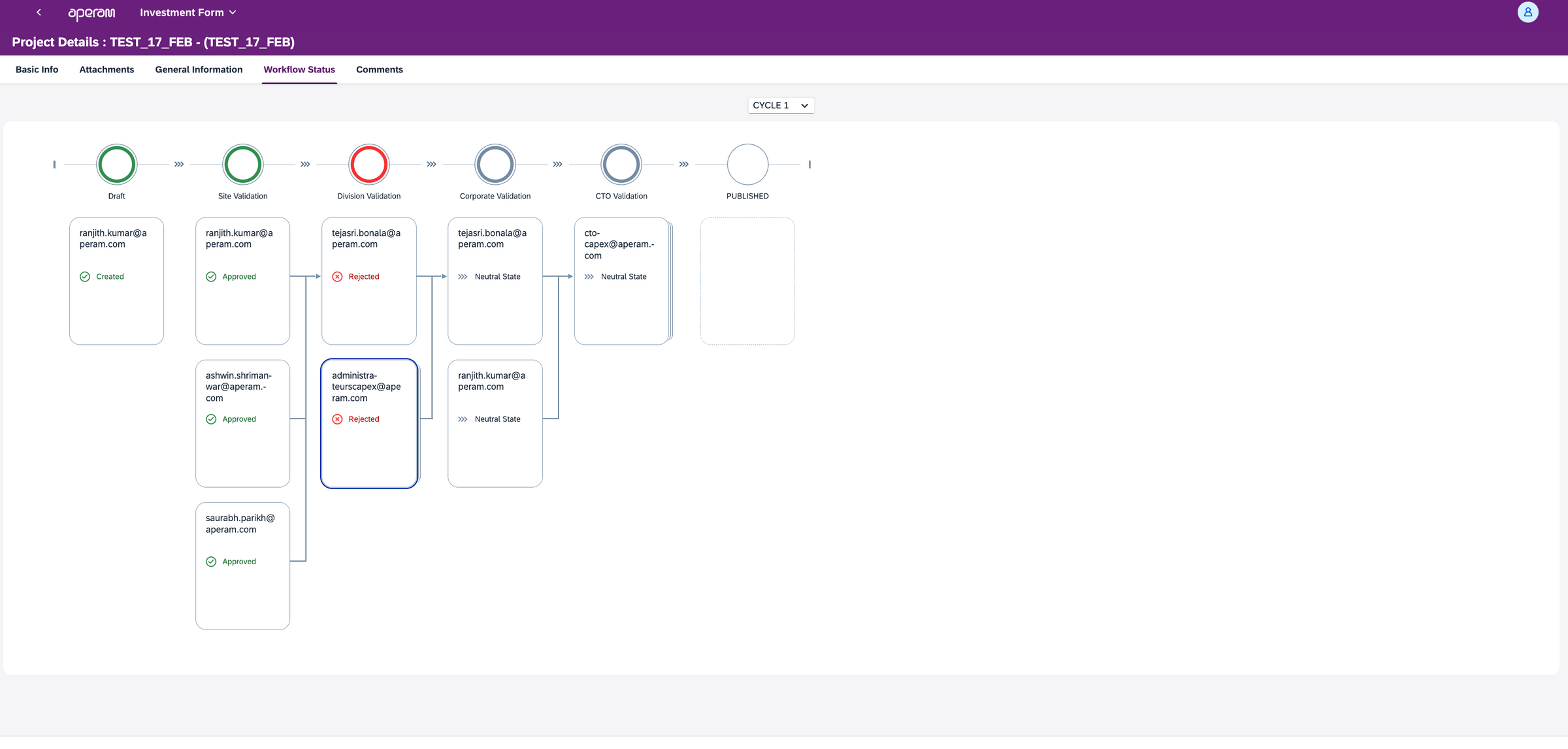Click the Draft stage green circle
1568x749 pixels.
[x=116, y=165]
